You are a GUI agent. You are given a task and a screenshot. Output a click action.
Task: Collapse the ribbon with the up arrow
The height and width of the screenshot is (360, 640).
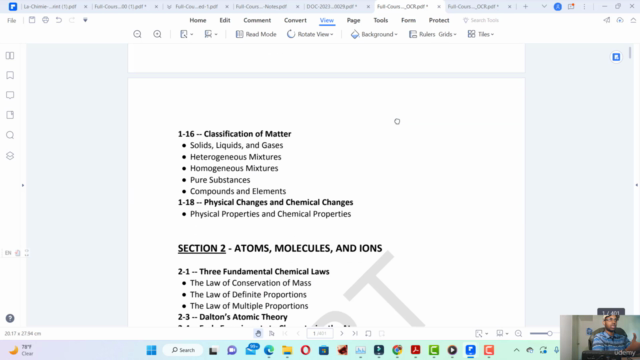(633, 20)
